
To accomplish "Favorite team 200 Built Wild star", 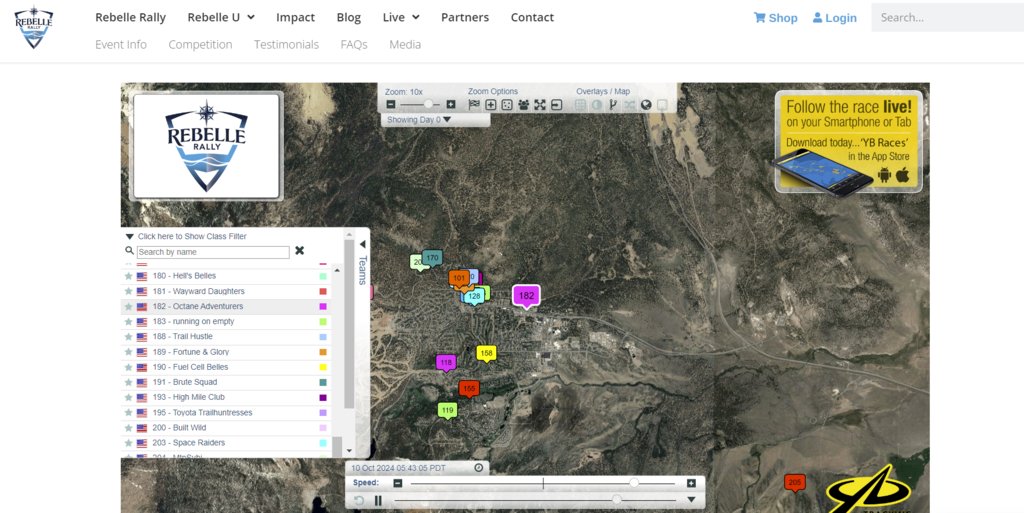I will click(x=129, y=428).
